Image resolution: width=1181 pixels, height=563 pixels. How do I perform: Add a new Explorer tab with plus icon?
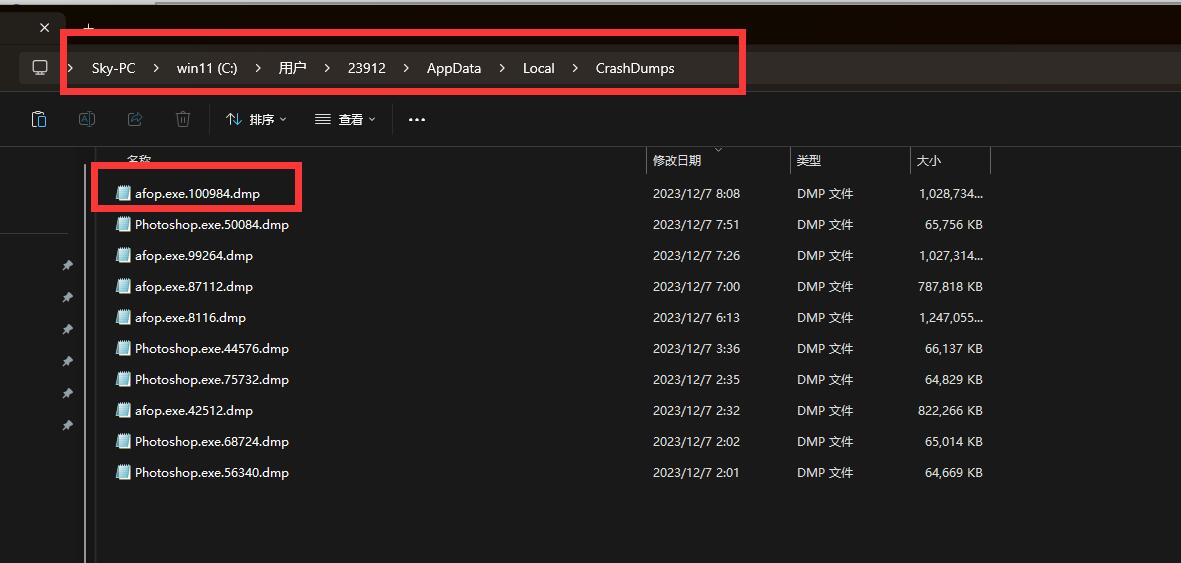(88, 27)
